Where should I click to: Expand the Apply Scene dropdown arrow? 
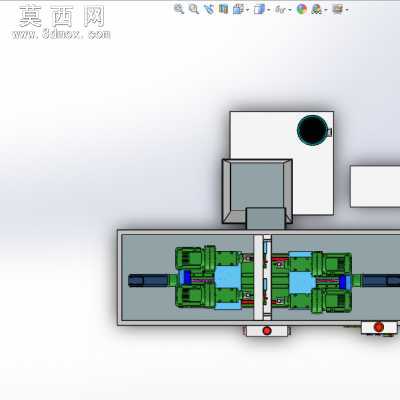[326, 10]
